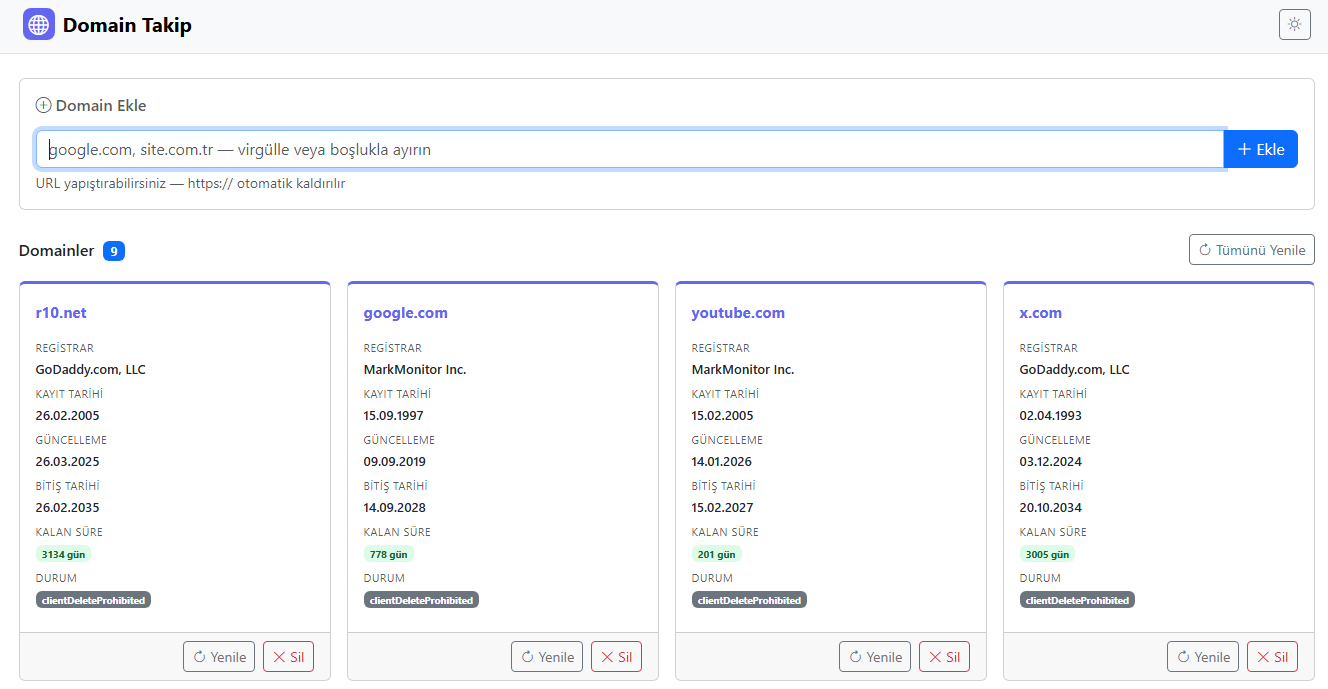Screen dimensions: 1328x689
Task: Click the expiry date 14.09.2028
Action: (x=395, y=507)
